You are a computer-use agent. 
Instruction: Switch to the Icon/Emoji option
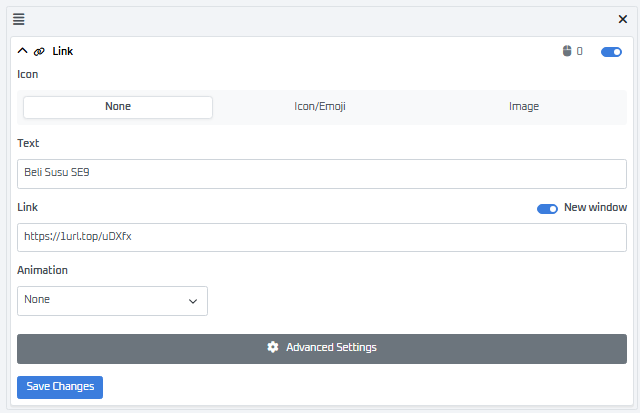point(320,107)
